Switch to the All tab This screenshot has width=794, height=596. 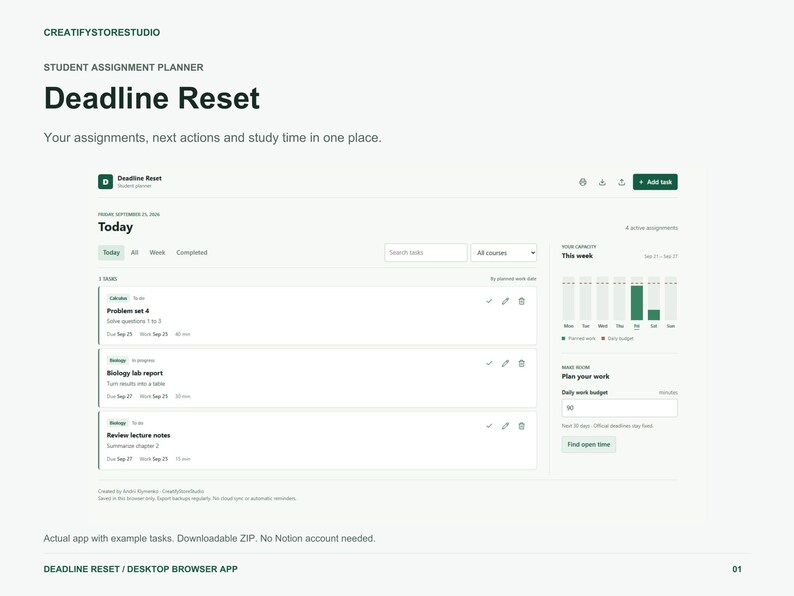(x=135, y=253)
